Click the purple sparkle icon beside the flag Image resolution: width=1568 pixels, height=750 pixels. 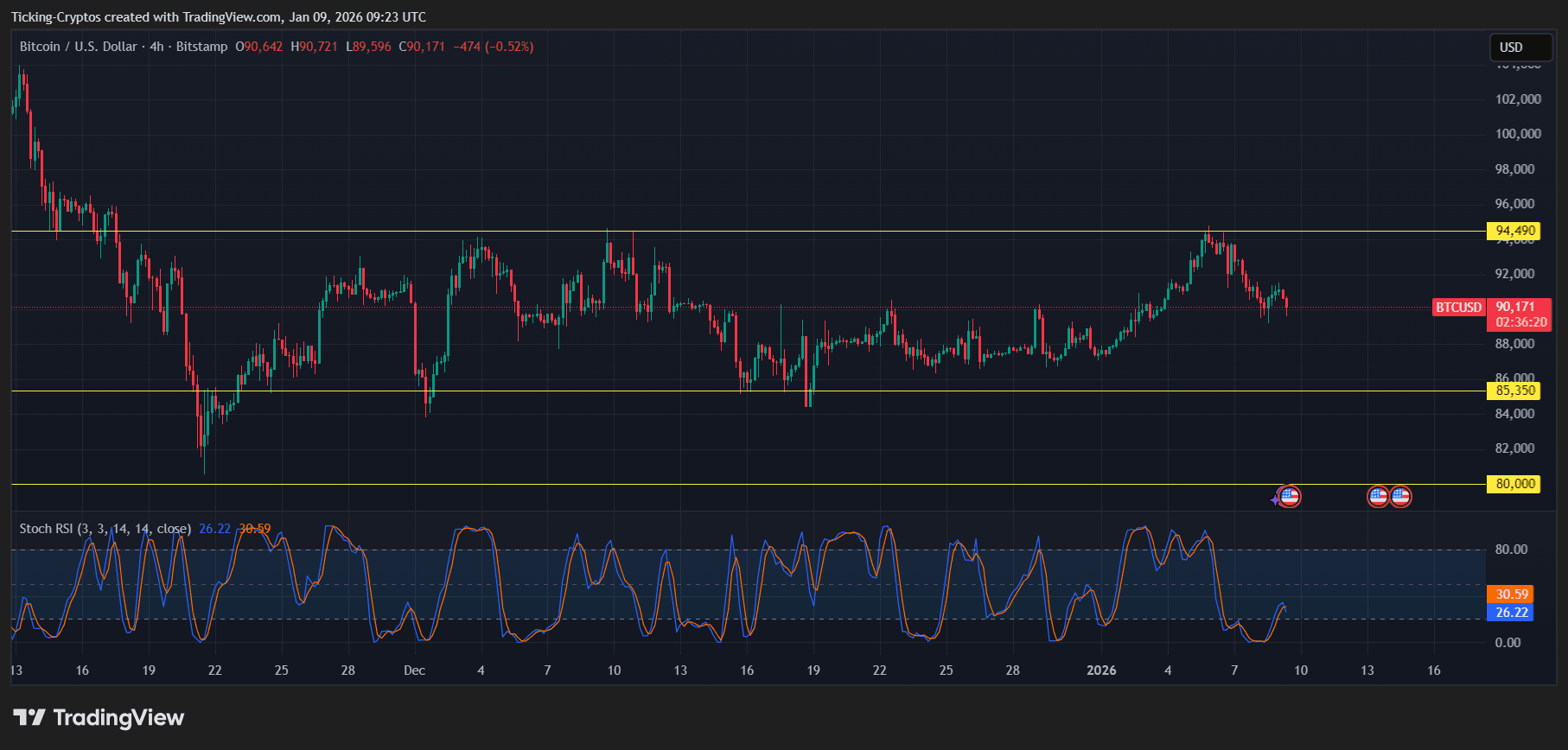click(1275, 499)
